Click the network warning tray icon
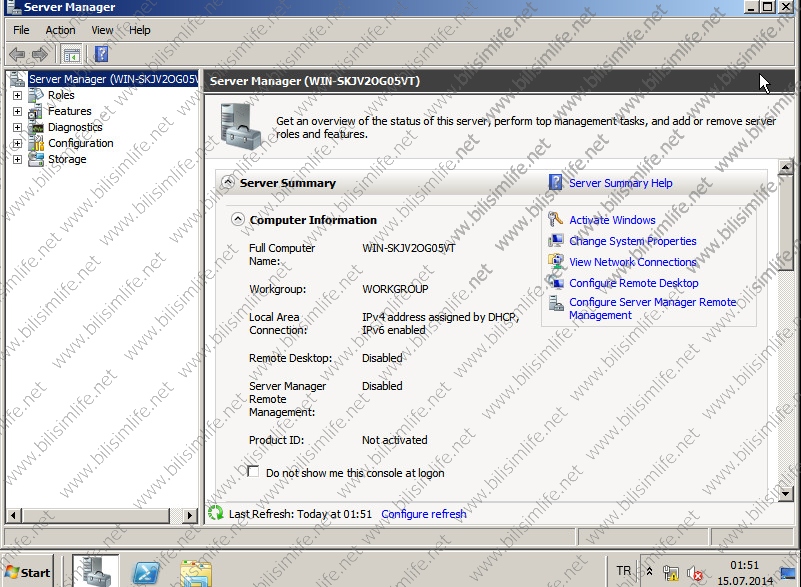Viewport: 801px width, 587px height. [671, 573]
